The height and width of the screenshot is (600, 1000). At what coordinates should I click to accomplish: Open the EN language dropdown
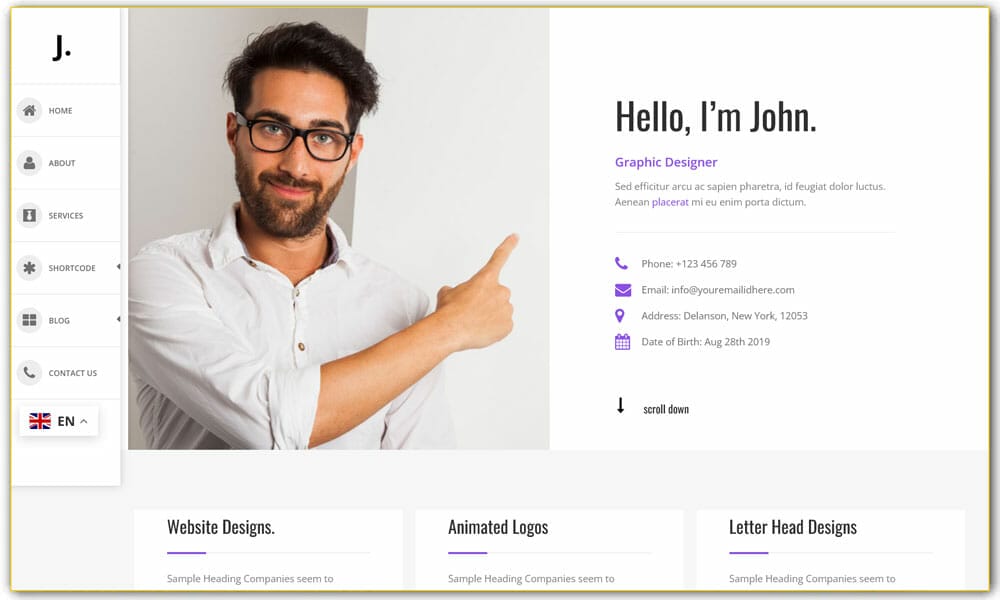[59, 421]
